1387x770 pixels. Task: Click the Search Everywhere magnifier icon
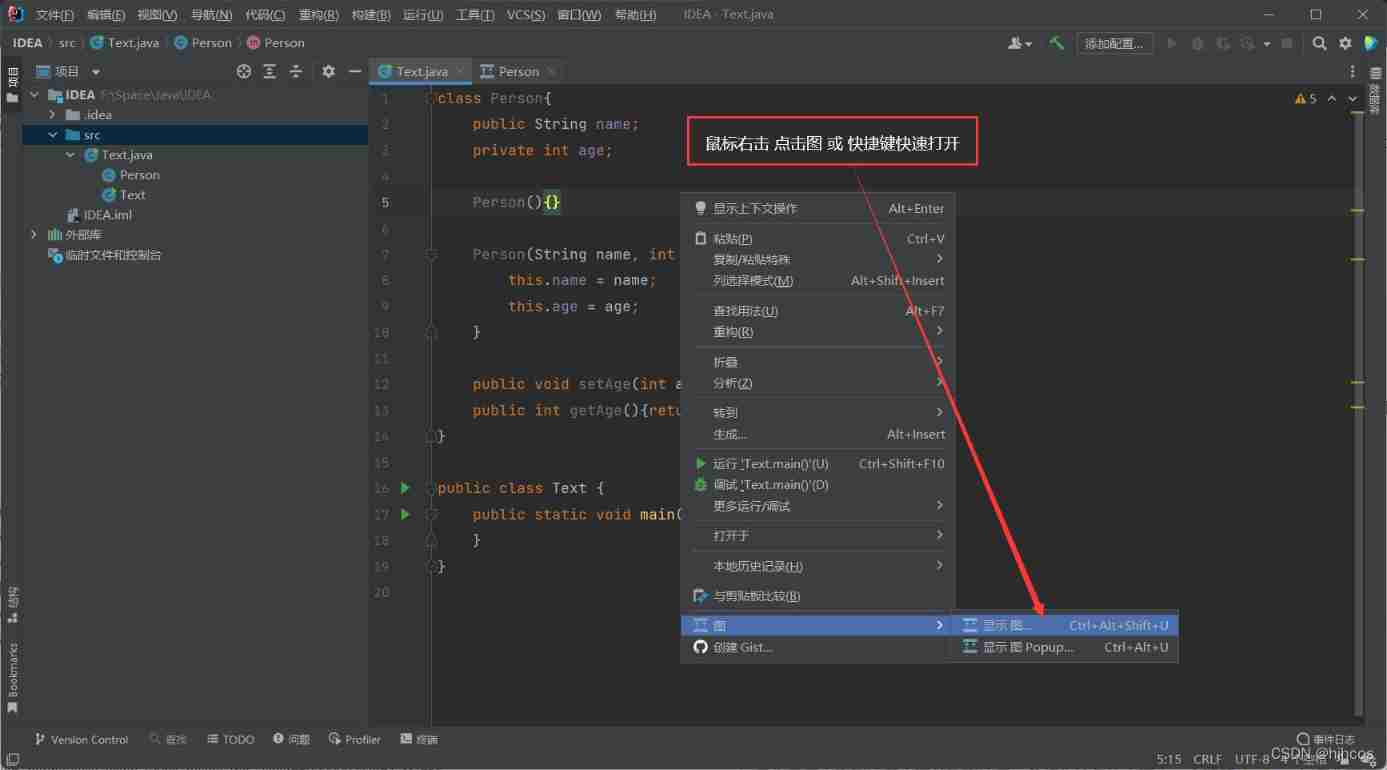coord(1319,43)
